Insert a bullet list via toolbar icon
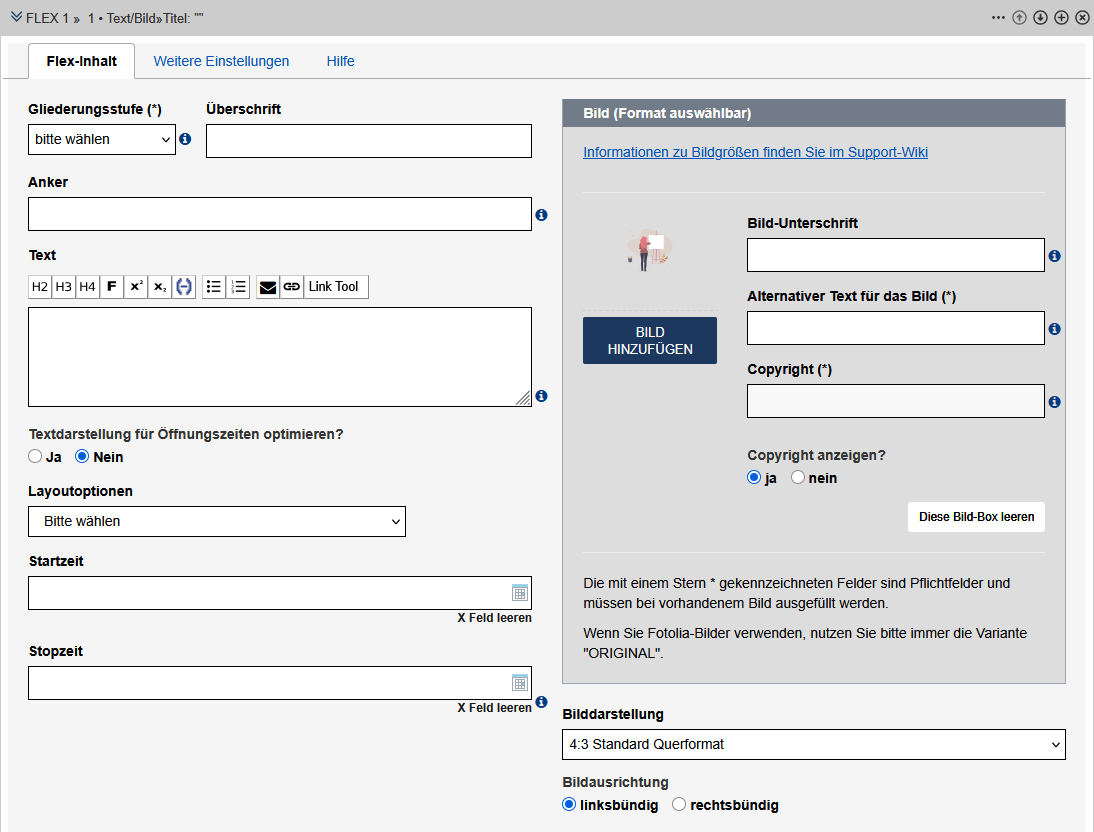Image resolution: width=1094 pixels, height=832 pixels. tap(214, 287)
